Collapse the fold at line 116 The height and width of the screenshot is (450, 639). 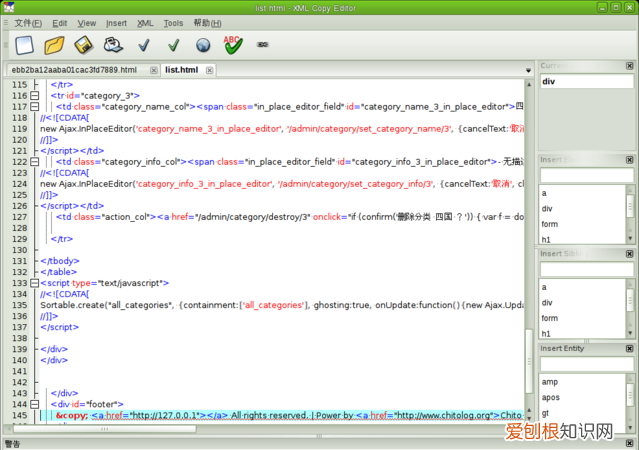(x=34, y=95)
